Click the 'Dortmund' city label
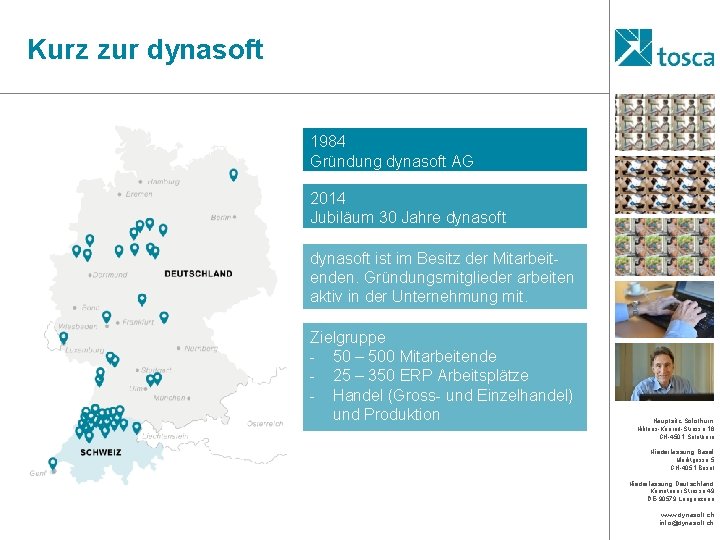Image resolution: width=720 pixels, height=540 pixels. point(110,275)
